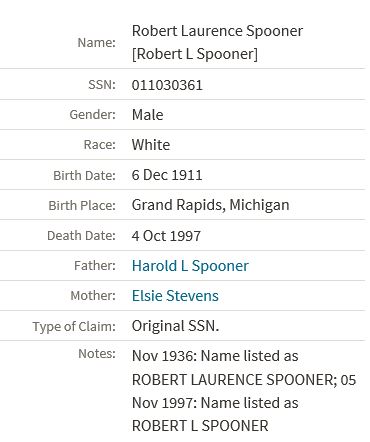Click the SSN: field label

102,85
